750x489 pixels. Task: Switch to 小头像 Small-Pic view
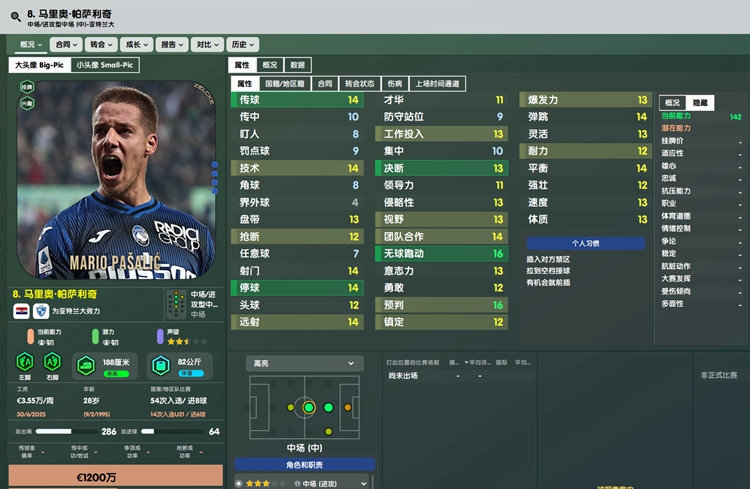105,65
